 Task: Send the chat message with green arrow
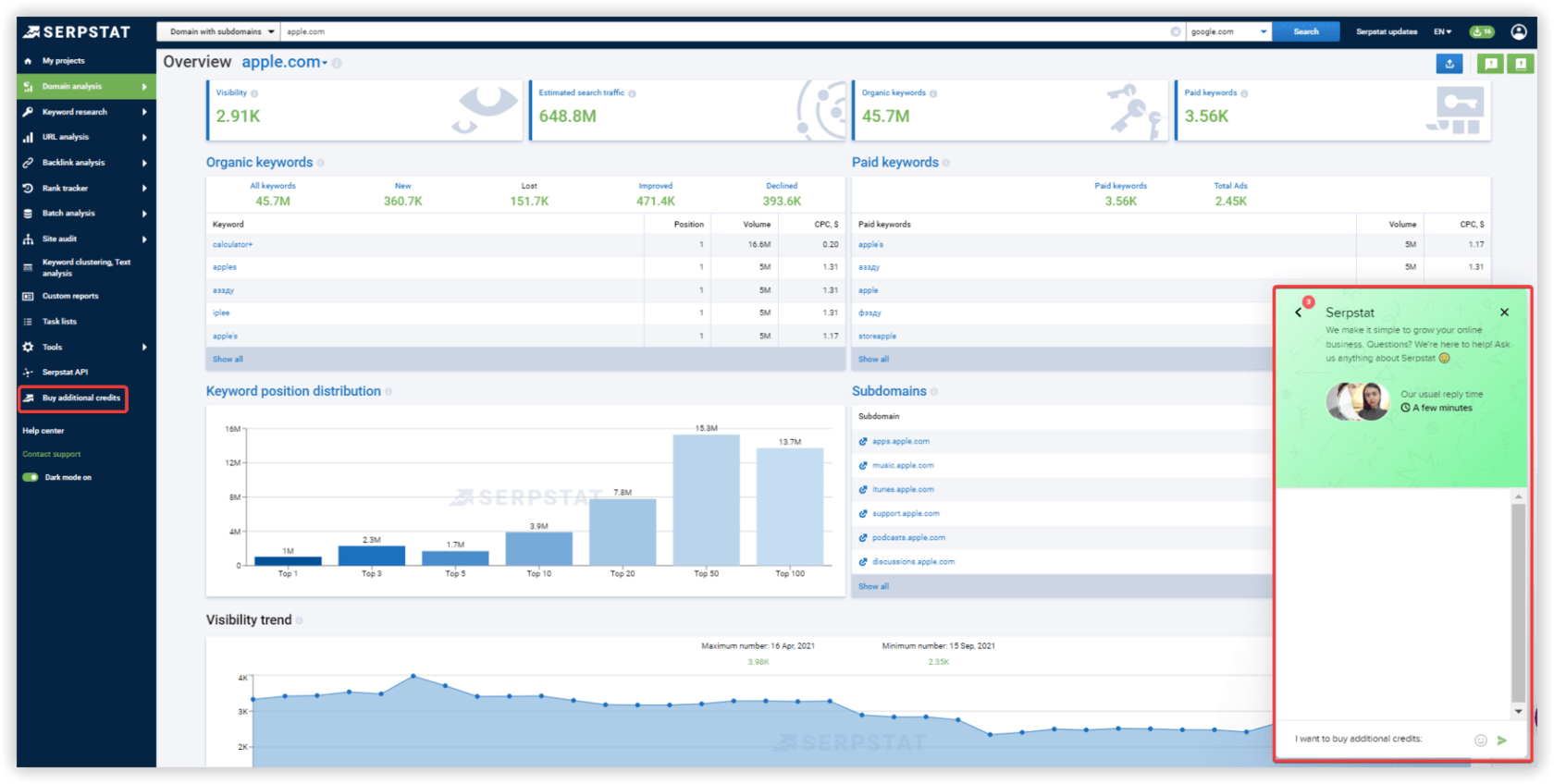[1502, 740]
